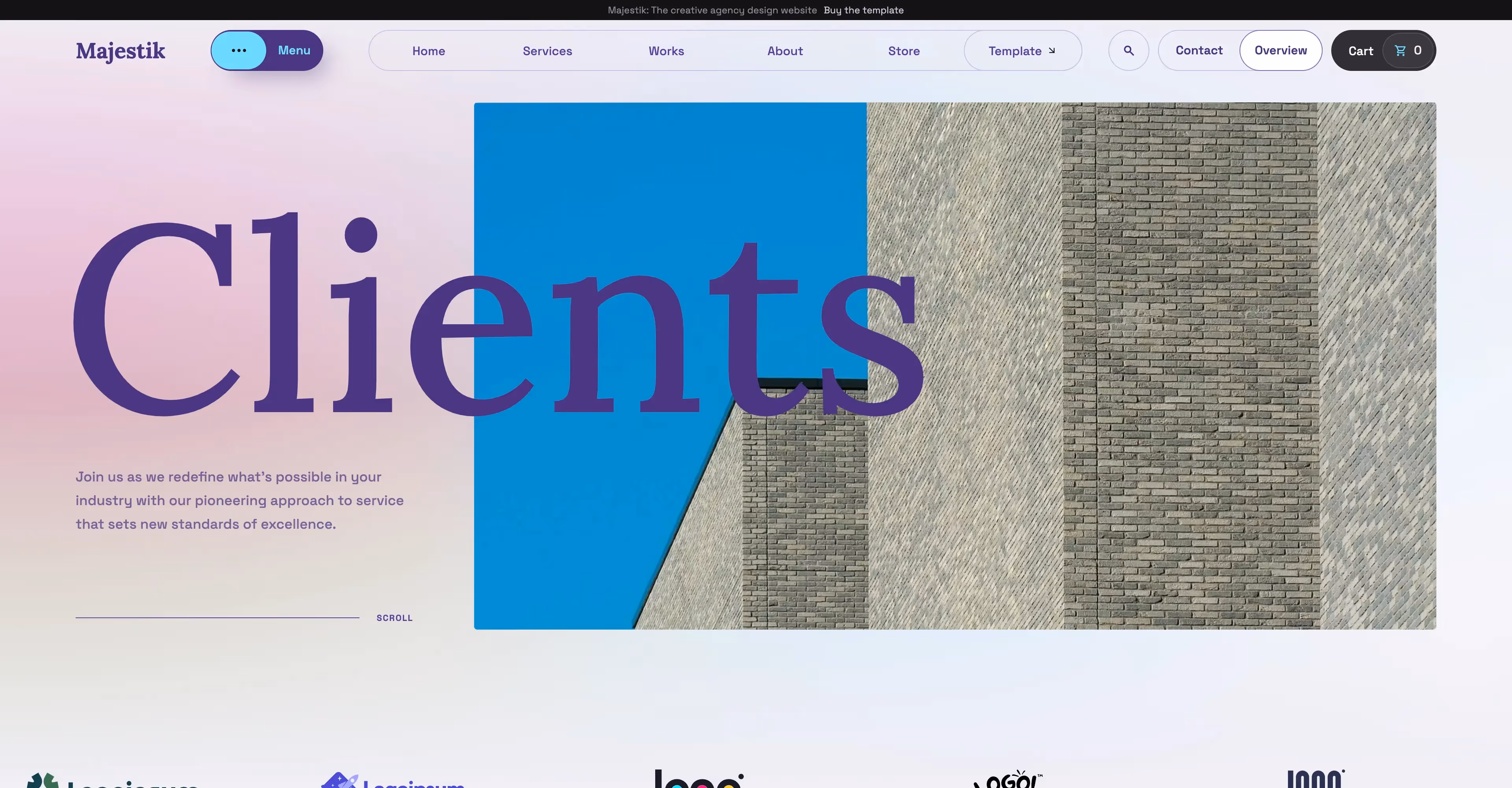Click the Template arrow icon
Viewport: 1512px width, 788px height.
[x=1052, y=50]
